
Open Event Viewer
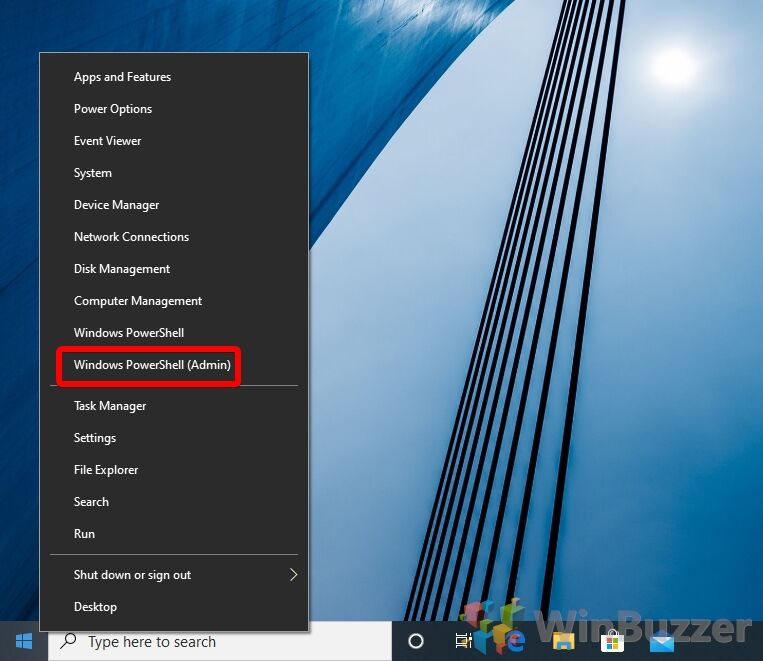(x=174, y=141)
